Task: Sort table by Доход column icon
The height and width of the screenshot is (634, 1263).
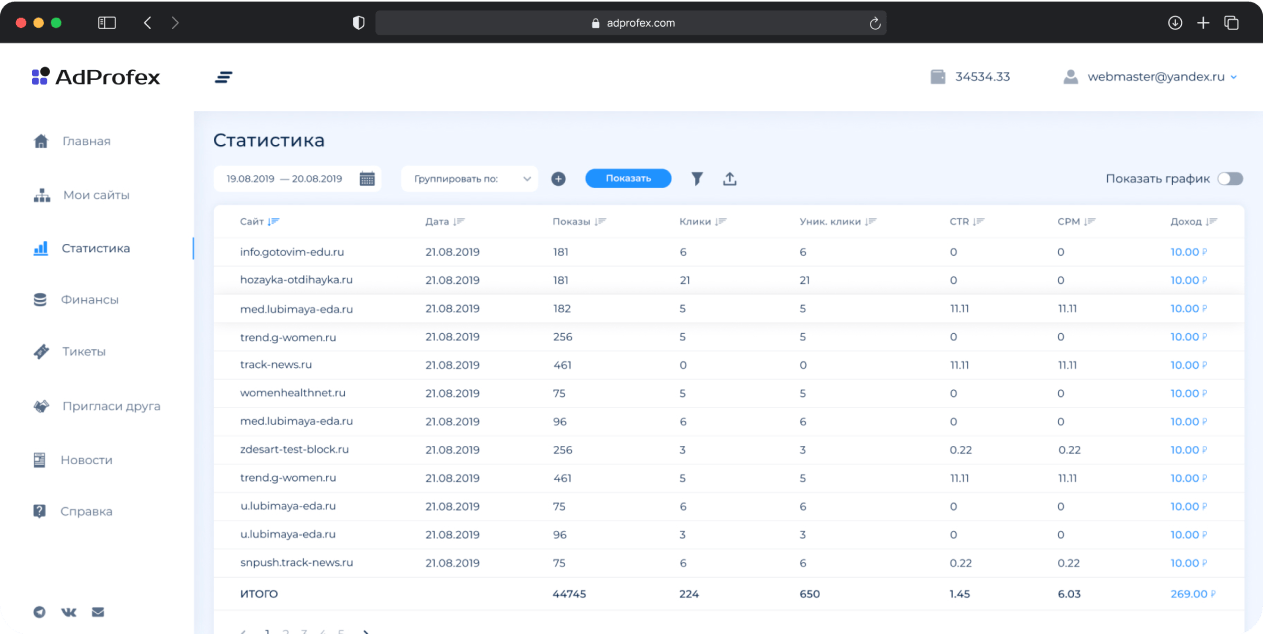Action: pos(1212,221)
